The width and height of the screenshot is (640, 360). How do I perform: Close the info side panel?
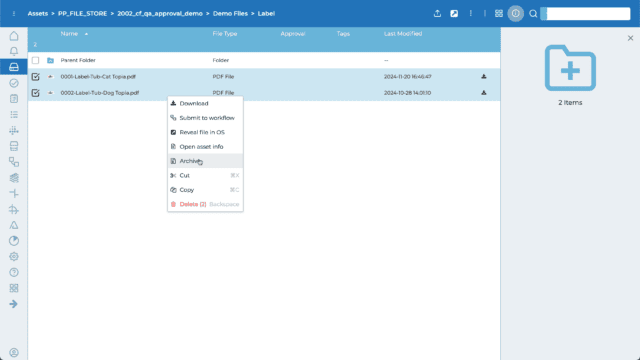click(630, 38)
